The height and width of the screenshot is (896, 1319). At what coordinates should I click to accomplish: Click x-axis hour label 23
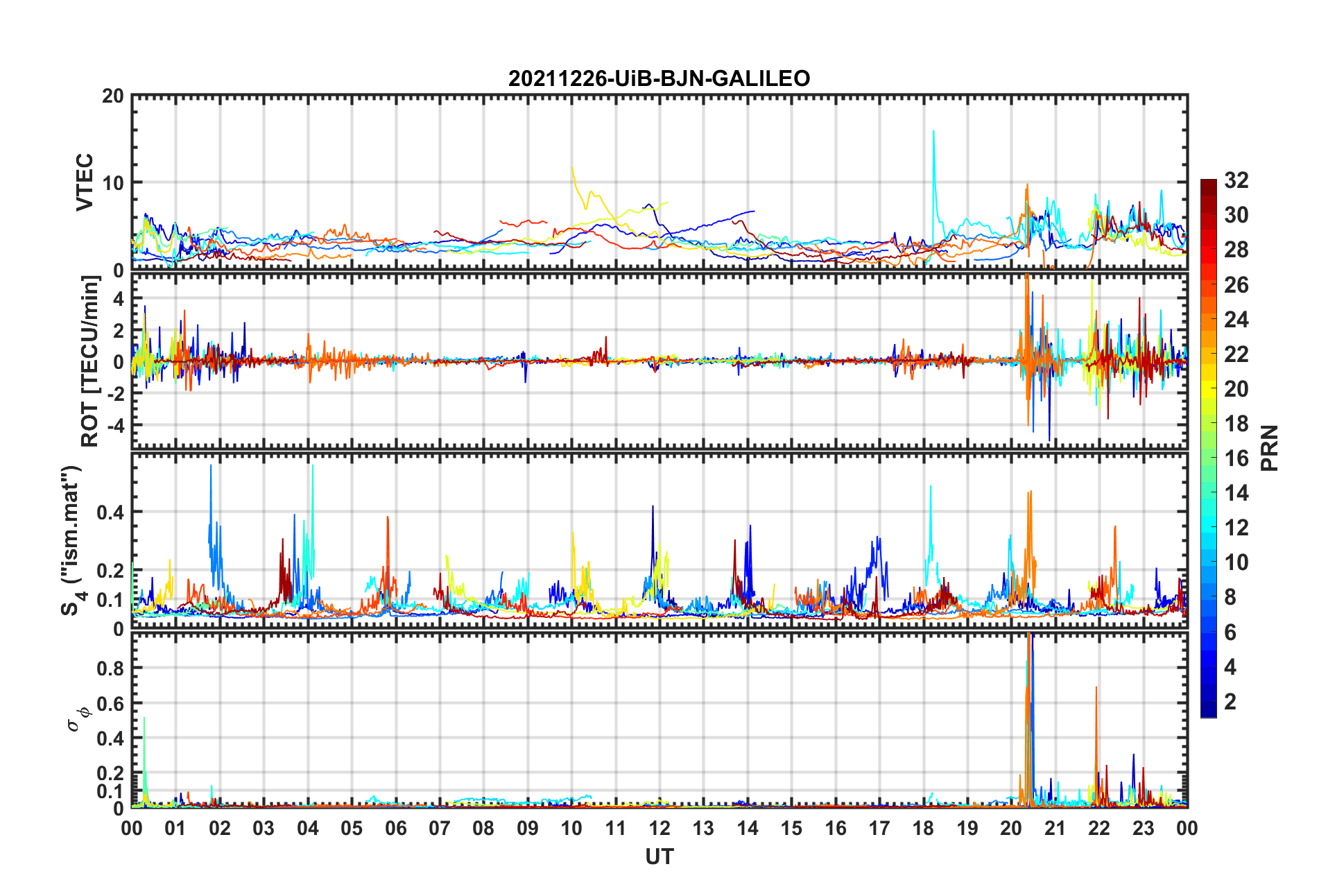pyautogui.click(x=1143, y=828)
